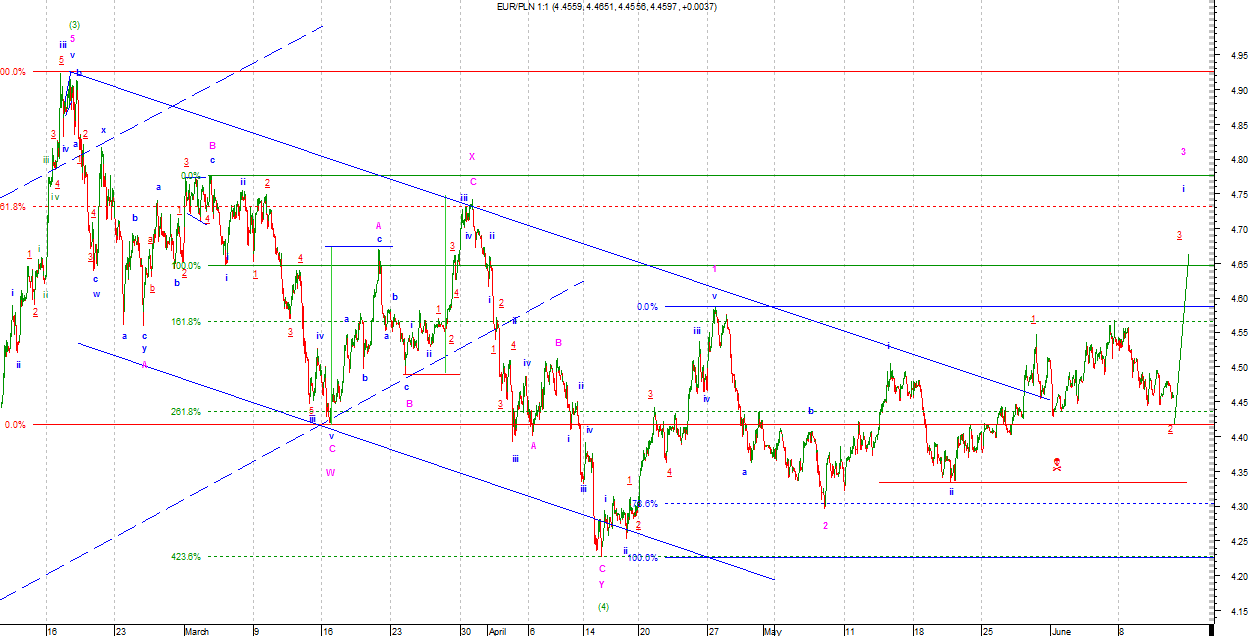The image size is (1250, 636).
Task: Click the 4.95 price axis value
Action: tap(1236, 55)
